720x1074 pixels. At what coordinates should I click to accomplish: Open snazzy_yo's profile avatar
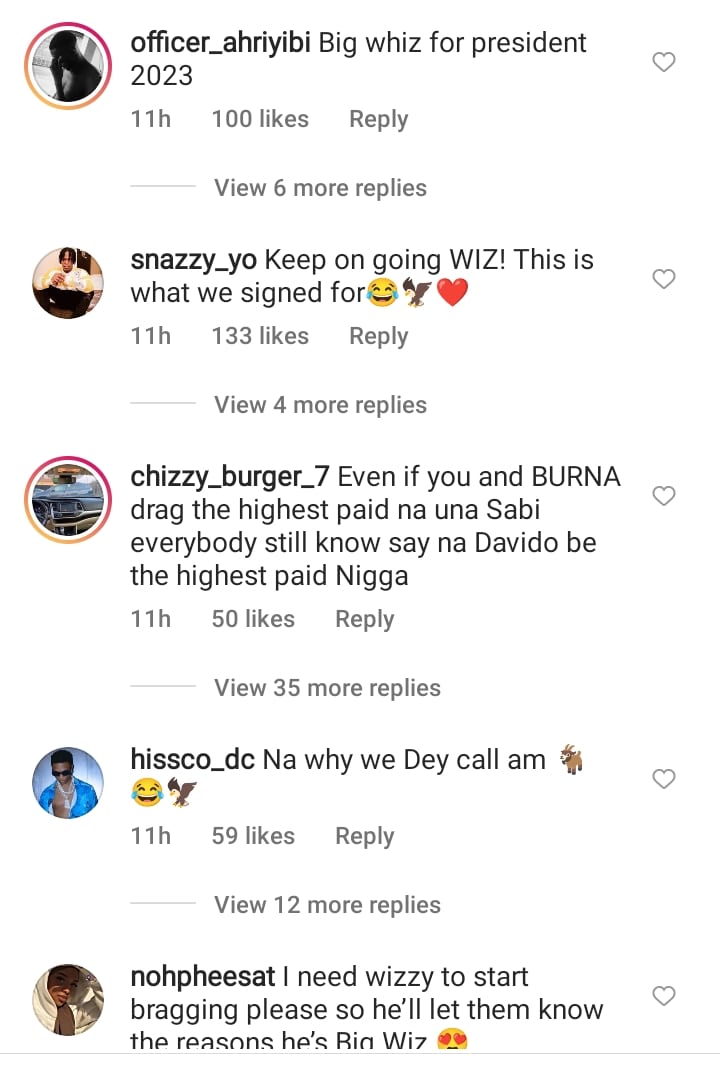[x=68, y=283]
